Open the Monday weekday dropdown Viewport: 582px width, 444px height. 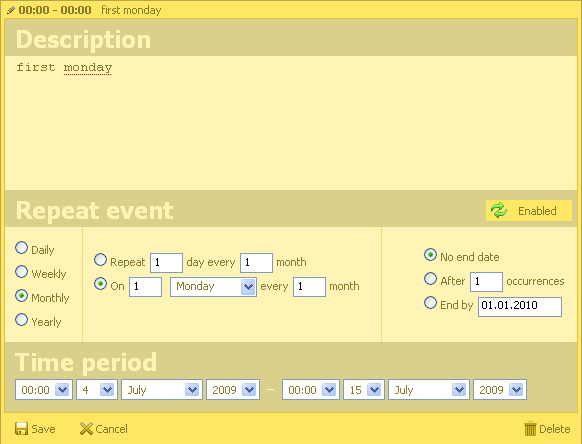tap(213, 287)
